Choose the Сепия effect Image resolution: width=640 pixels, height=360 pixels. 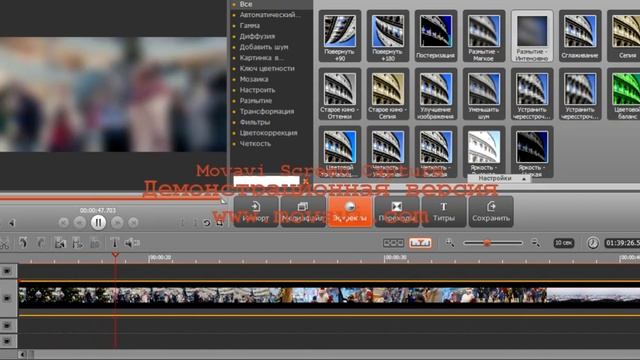point(624,36)
